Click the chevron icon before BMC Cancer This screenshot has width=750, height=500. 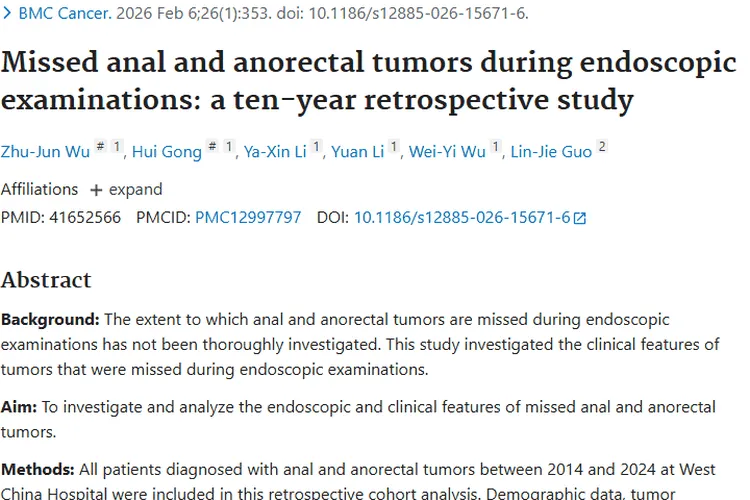pyautogui.click(x=7, y=14)
